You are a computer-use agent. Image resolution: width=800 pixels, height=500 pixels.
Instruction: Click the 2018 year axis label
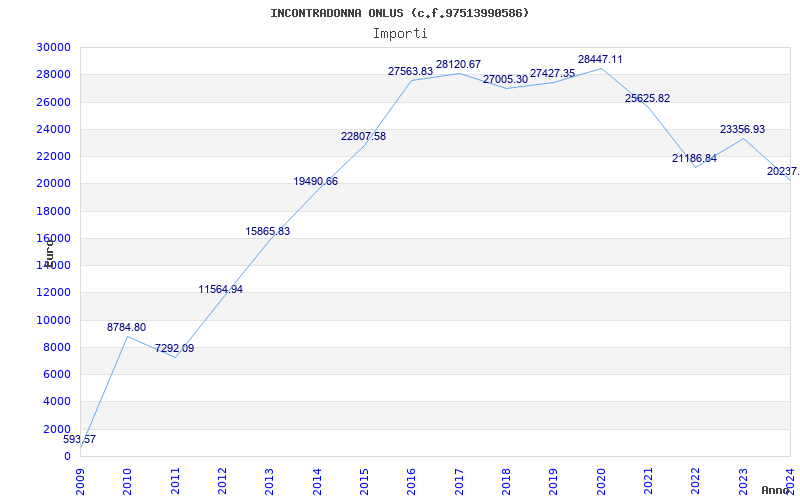click(506, 482)
